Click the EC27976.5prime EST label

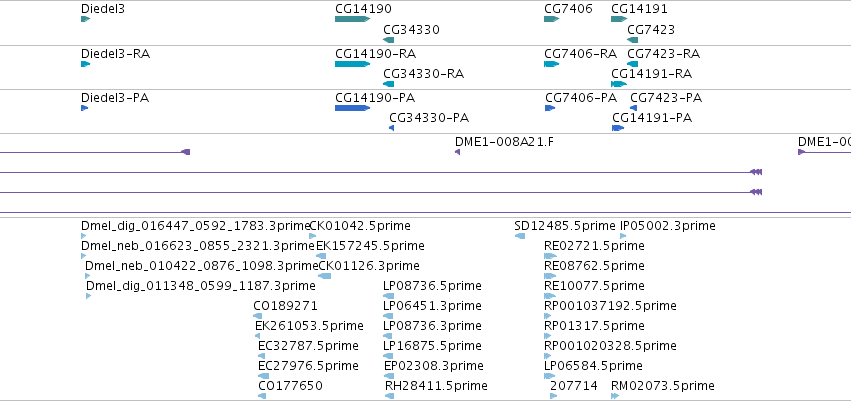[308, 366]
